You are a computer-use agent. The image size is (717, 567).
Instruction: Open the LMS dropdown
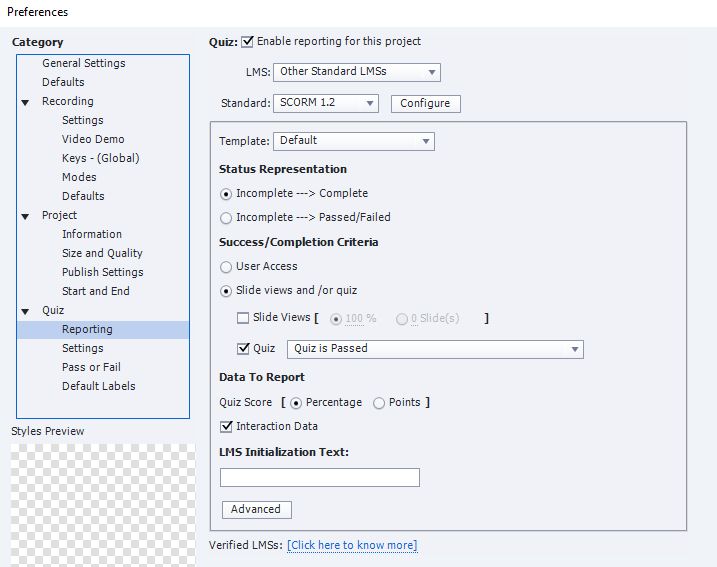pyautogui.click(x=357, y=72)
